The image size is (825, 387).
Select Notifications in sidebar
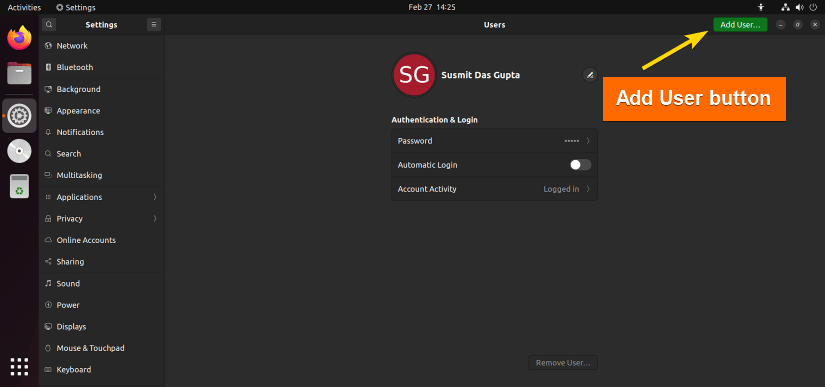coord(102,133)
